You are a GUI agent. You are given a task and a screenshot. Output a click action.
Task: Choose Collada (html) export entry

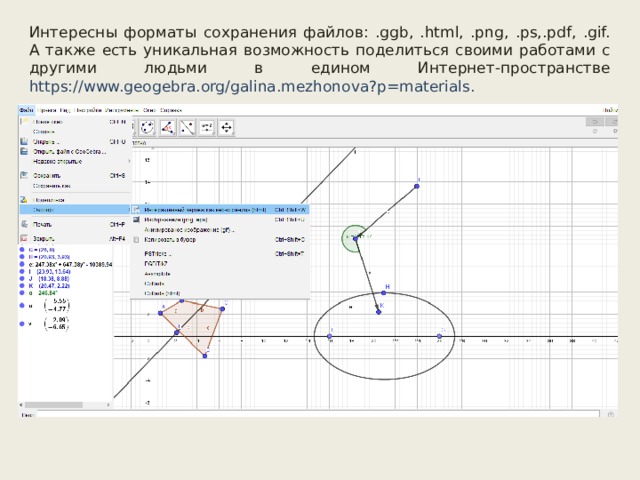[x=220, y=293]
